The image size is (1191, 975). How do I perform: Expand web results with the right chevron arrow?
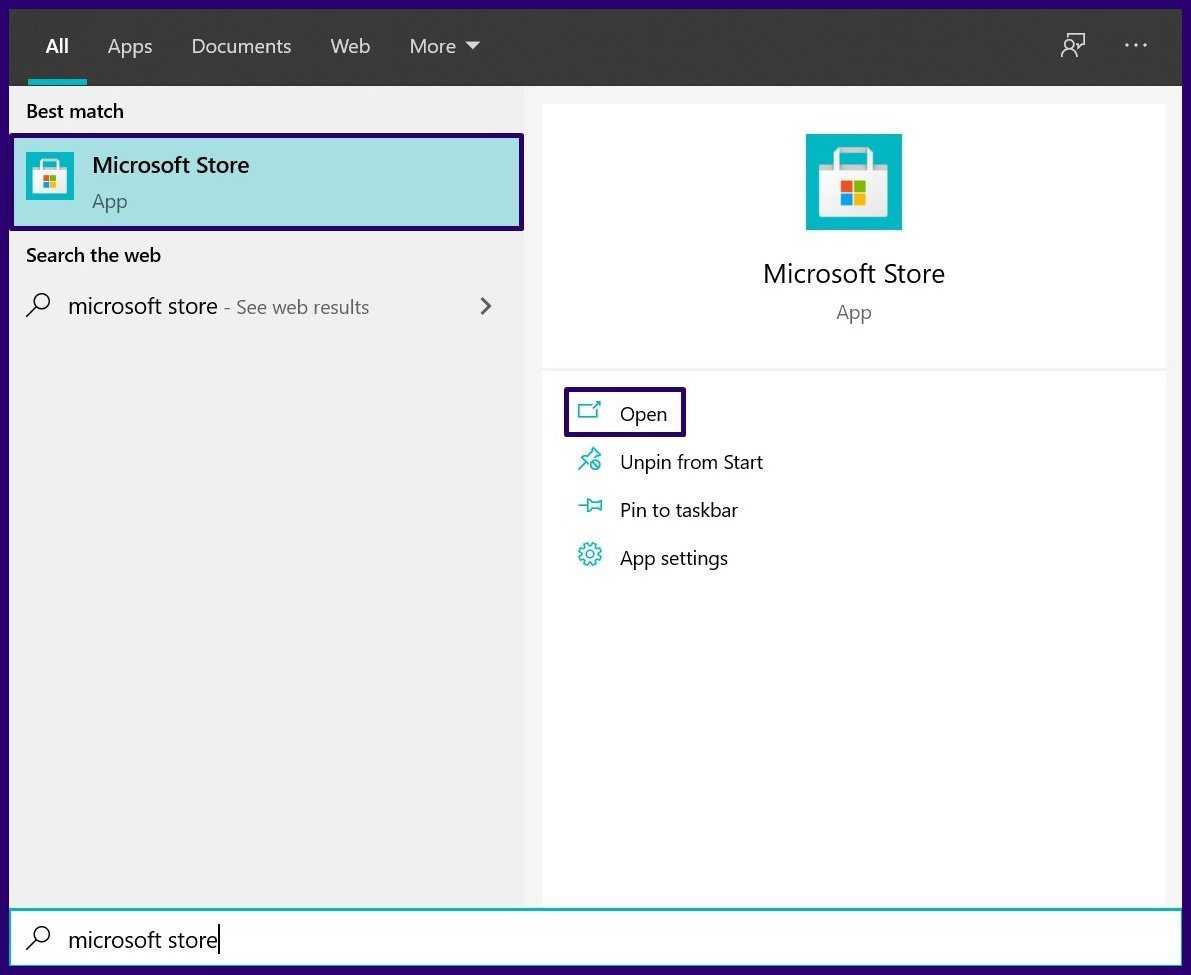point(486,306)
